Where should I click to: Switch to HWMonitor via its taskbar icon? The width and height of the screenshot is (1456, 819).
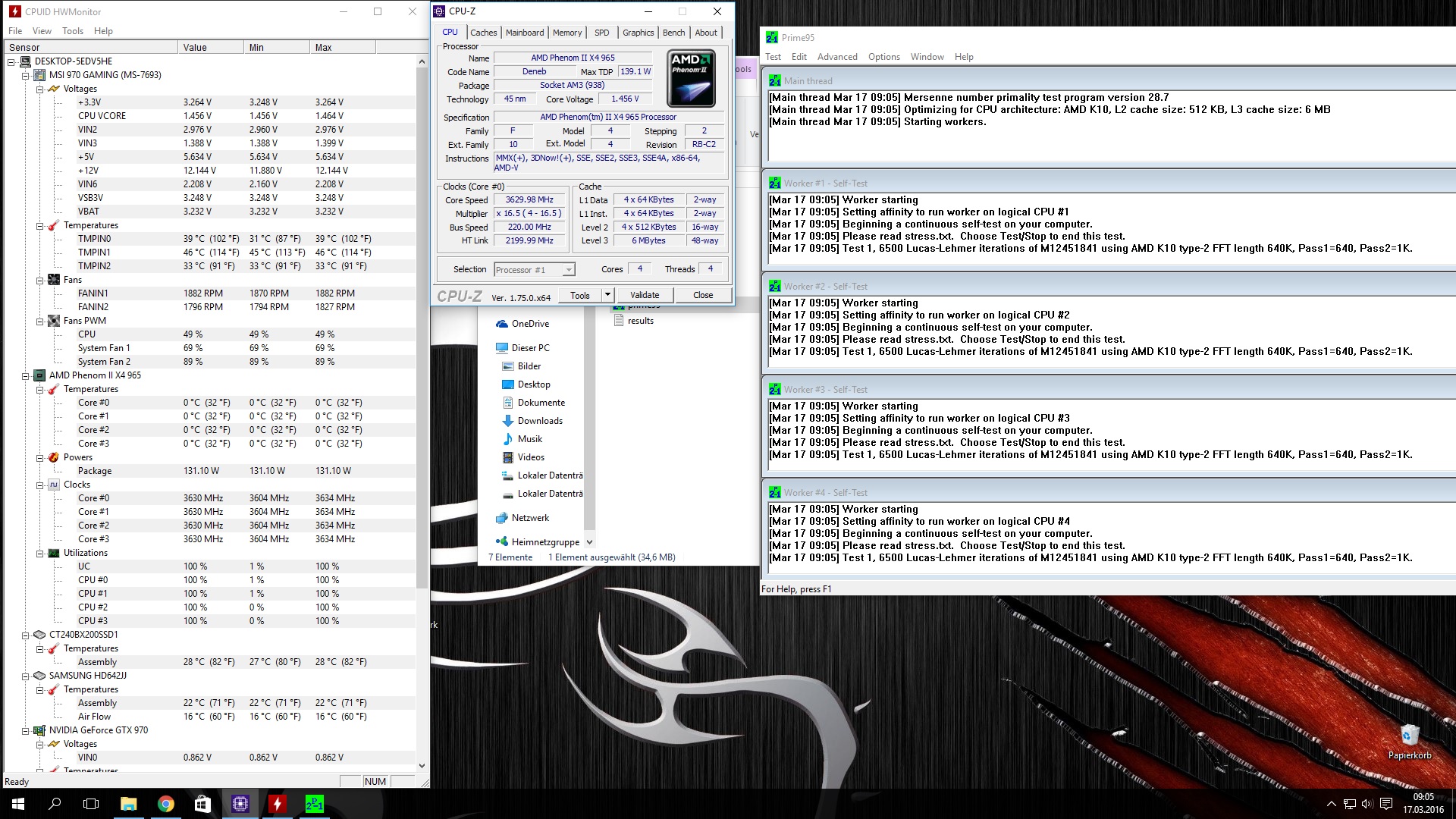pos(278,804)
